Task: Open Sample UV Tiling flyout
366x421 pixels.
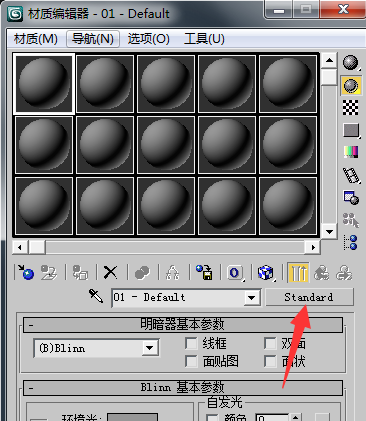Action: (x=351, y=130)
